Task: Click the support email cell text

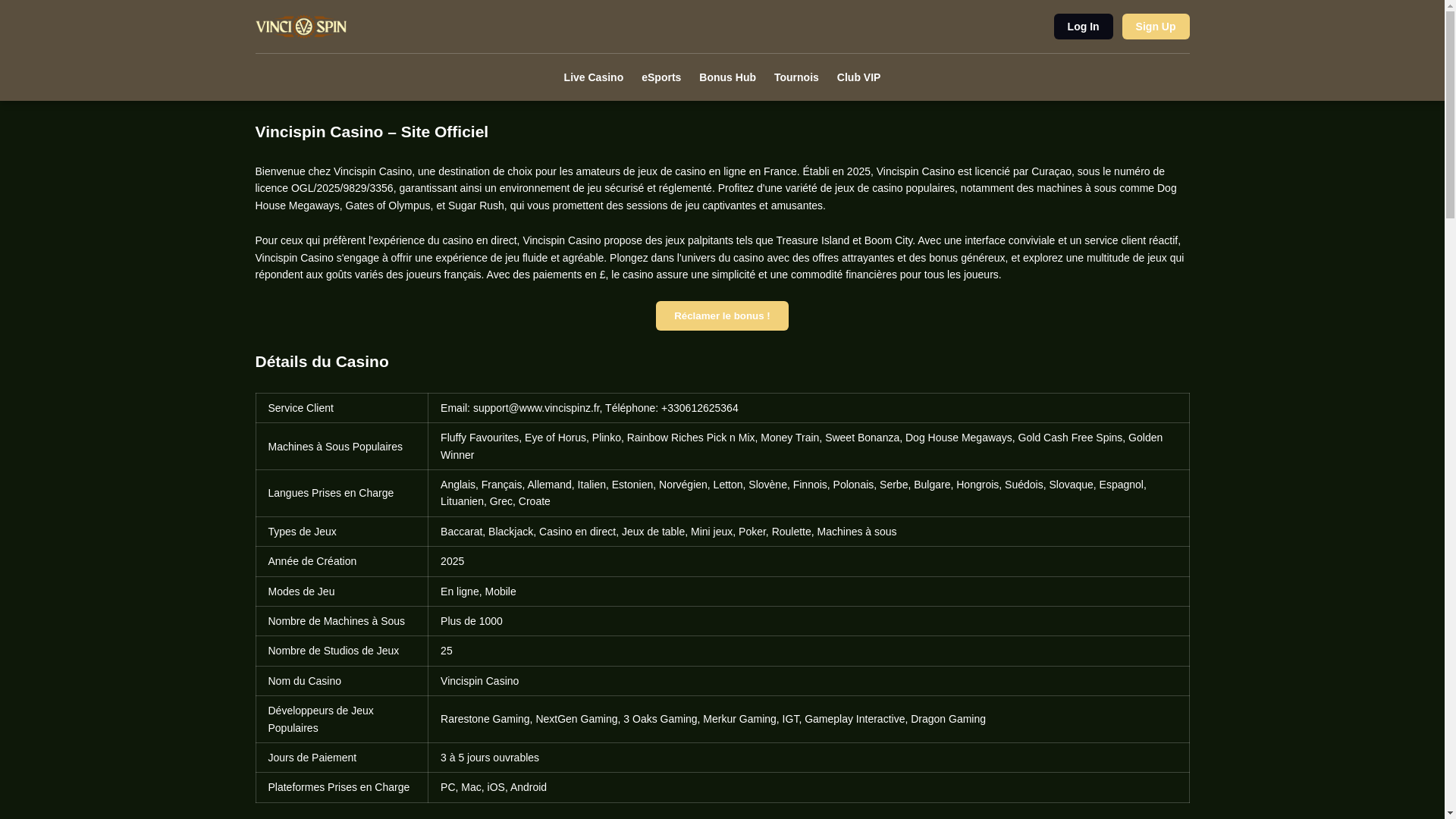Action: 589,408
